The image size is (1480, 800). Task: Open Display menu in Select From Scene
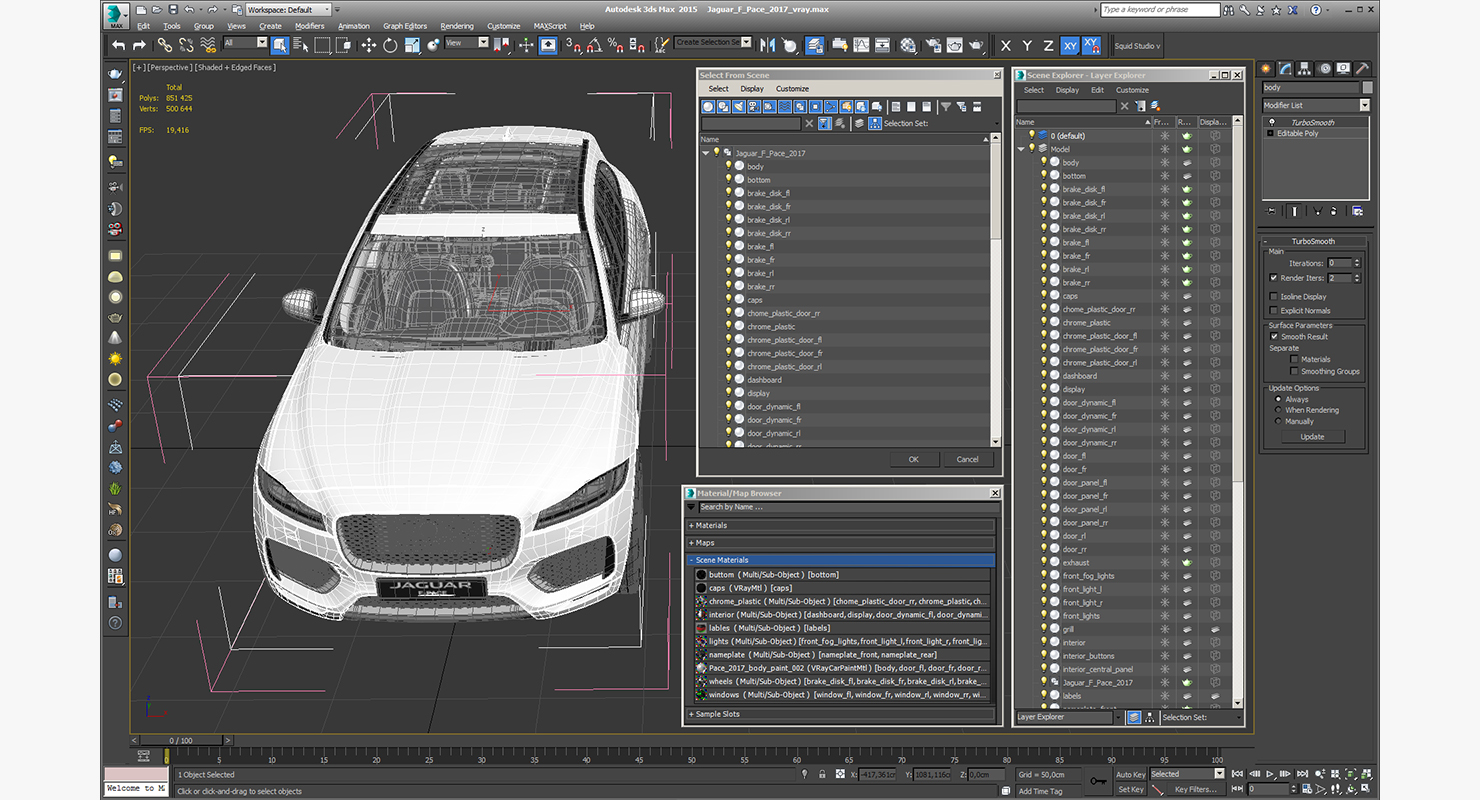pos(752,89)
